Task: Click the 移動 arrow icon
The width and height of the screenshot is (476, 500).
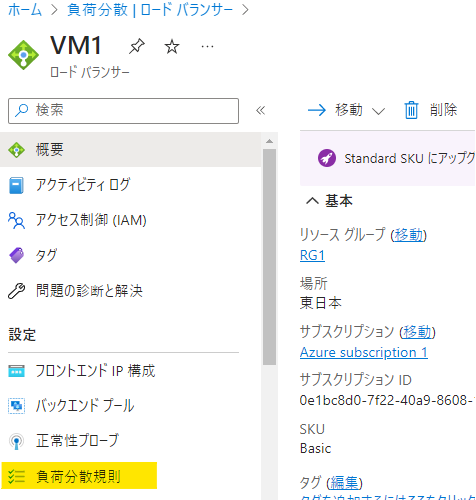Action: point(317,110)
